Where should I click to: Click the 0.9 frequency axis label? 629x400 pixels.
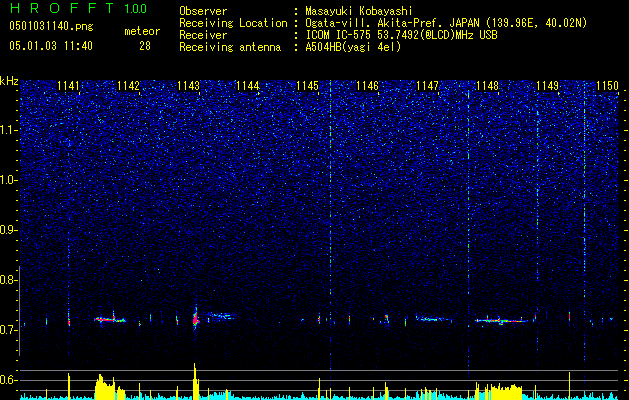[x=9, y=230]
